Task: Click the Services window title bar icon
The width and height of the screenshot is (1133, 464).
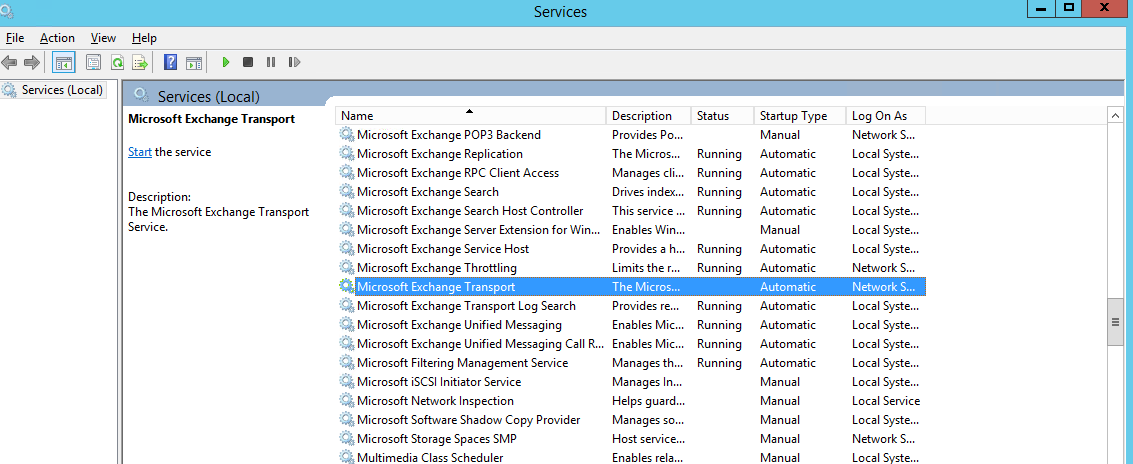Action: pos(8,10)
